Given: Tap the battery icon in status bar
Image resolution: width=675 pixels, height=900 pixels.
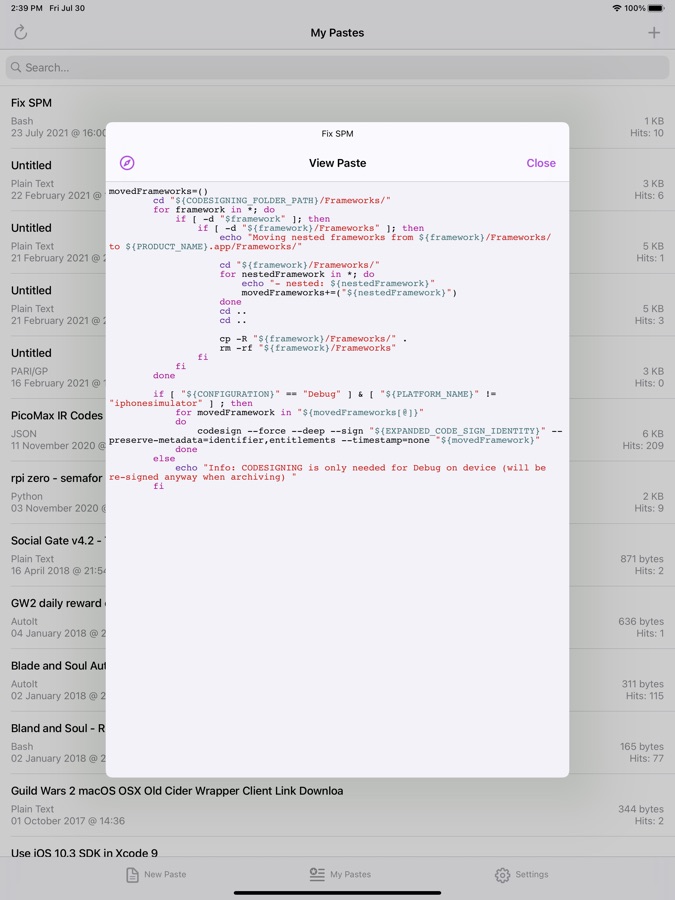Looking at the screenshot, I should (655, 8).
